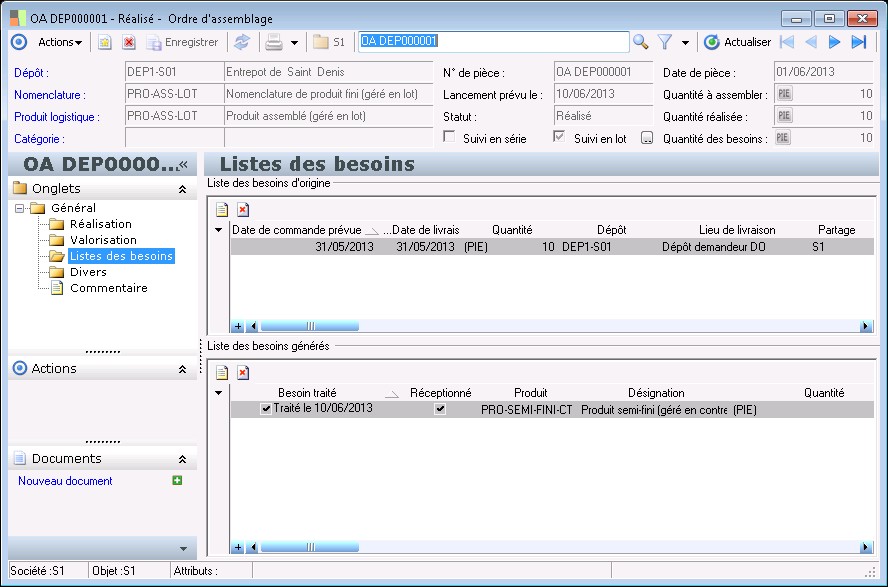Go to the last record arrow
The image size is (888, 587).
point(858,42)
